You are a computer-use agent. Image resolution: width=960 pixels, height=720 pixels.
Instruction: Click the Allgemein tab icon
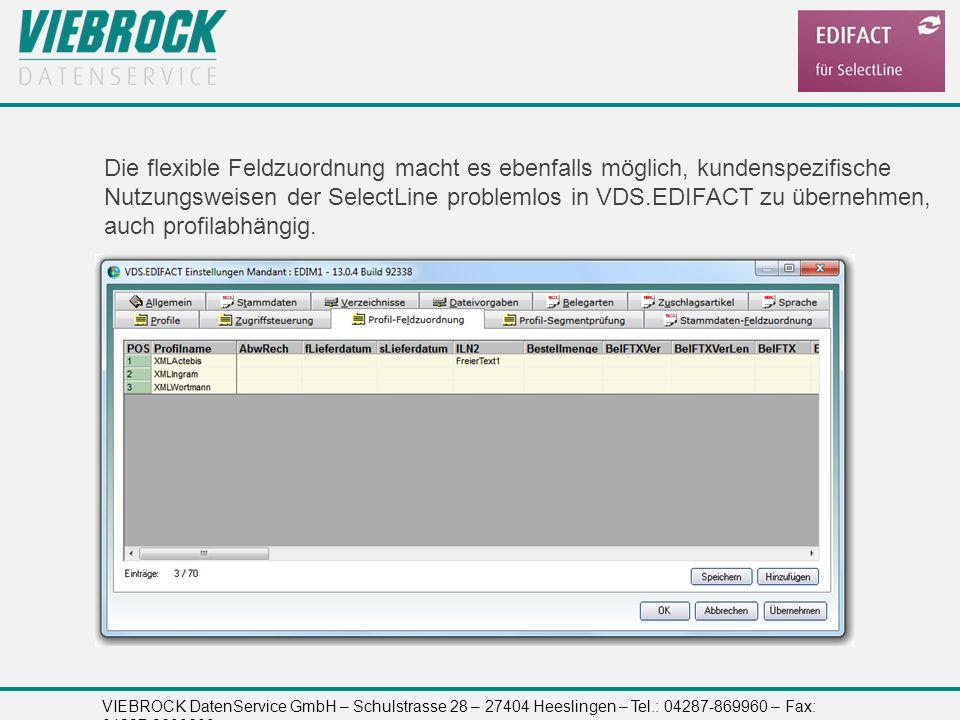(x=136, y=301)
